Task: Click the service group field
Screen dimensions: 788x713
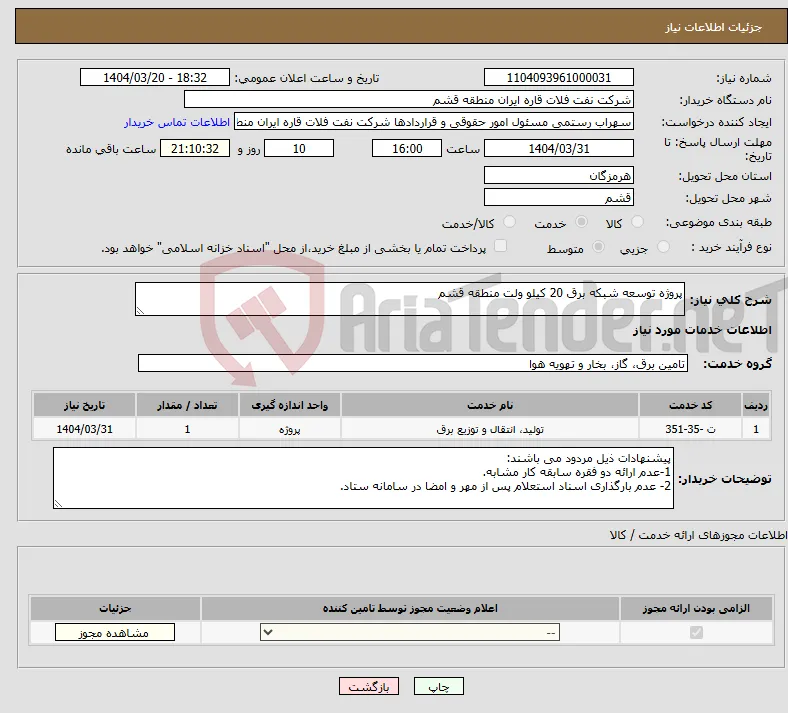Action: 413,363
